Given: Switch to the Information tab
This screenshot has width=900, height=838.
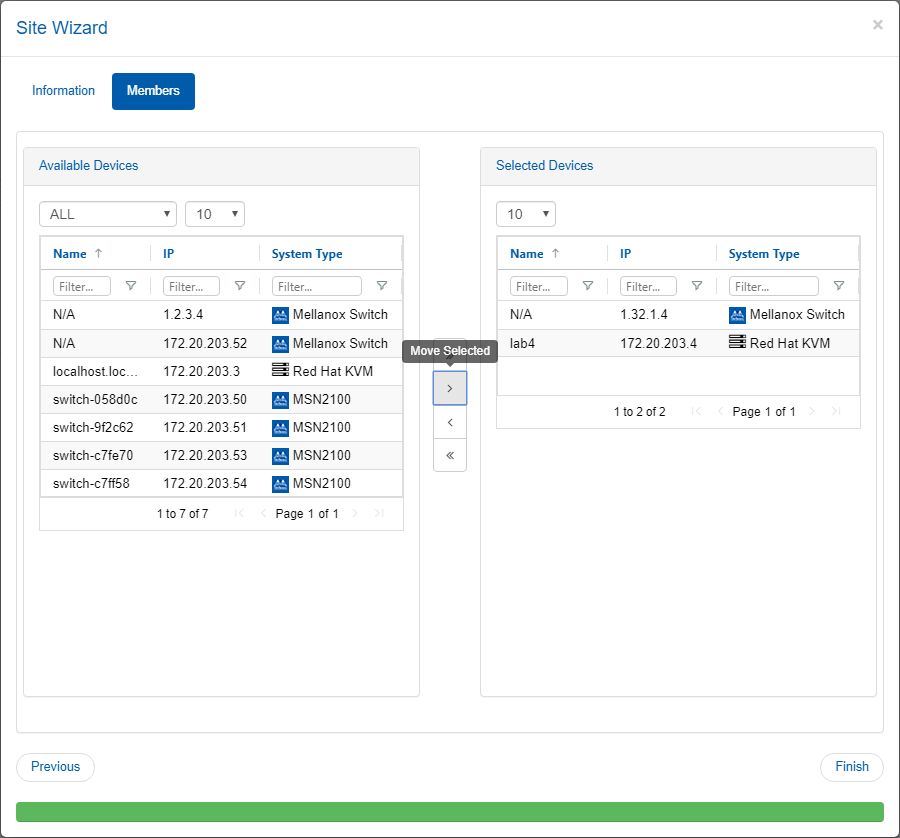Looking at the screenshot, I should coord(63,91).
